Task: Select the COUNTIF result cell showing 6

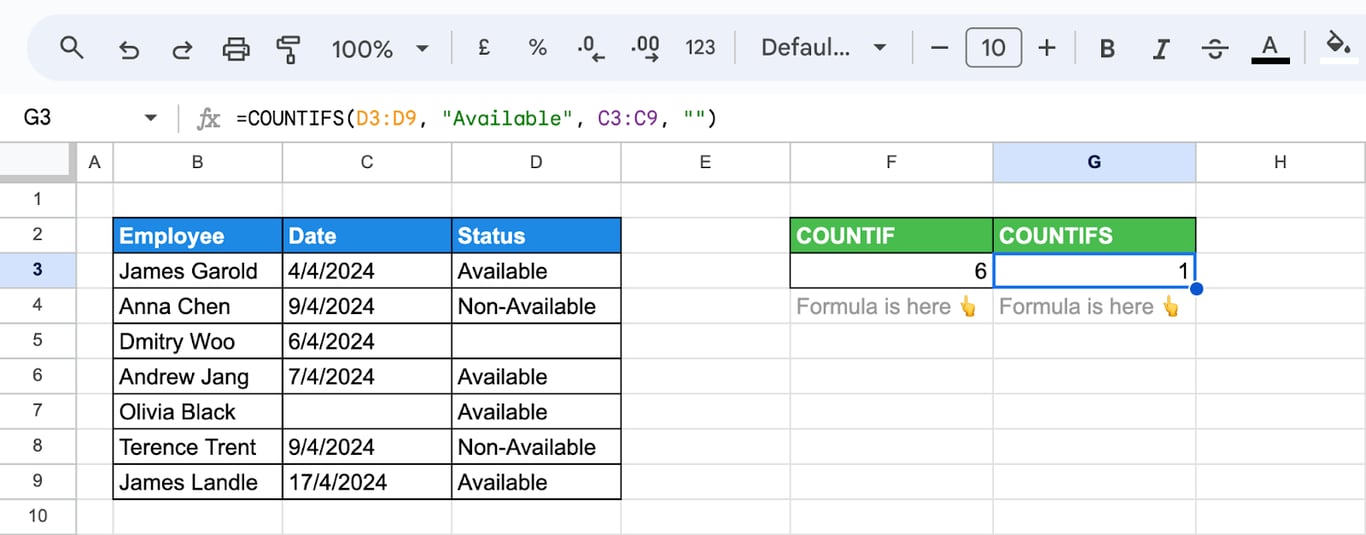Action: pos(891,271)
